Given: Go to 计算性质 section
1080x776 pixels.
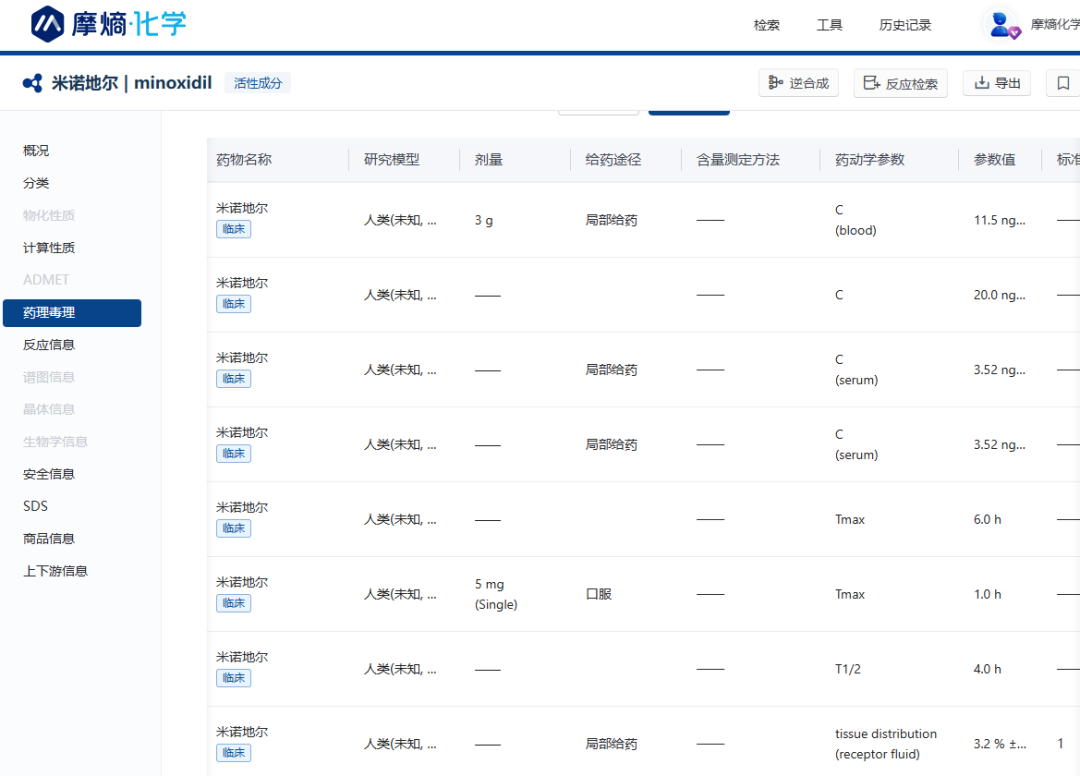Looking at the screenshot, I should [49, 247].
